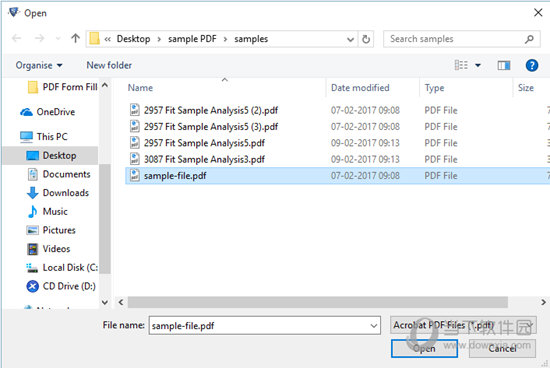Expand the address bar history dropdown
Viewport: 550px width, 368px height.
350,39
